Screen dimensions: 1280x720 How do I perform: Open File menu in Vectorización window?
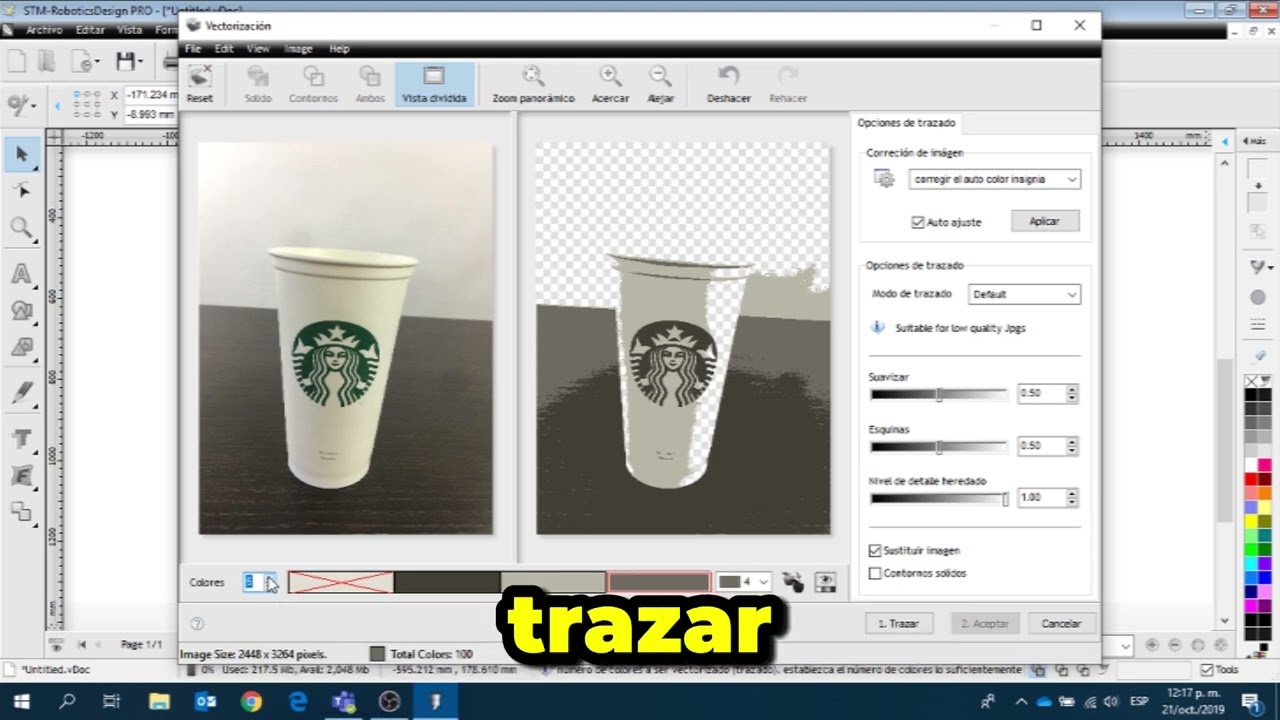coord(193,49)
